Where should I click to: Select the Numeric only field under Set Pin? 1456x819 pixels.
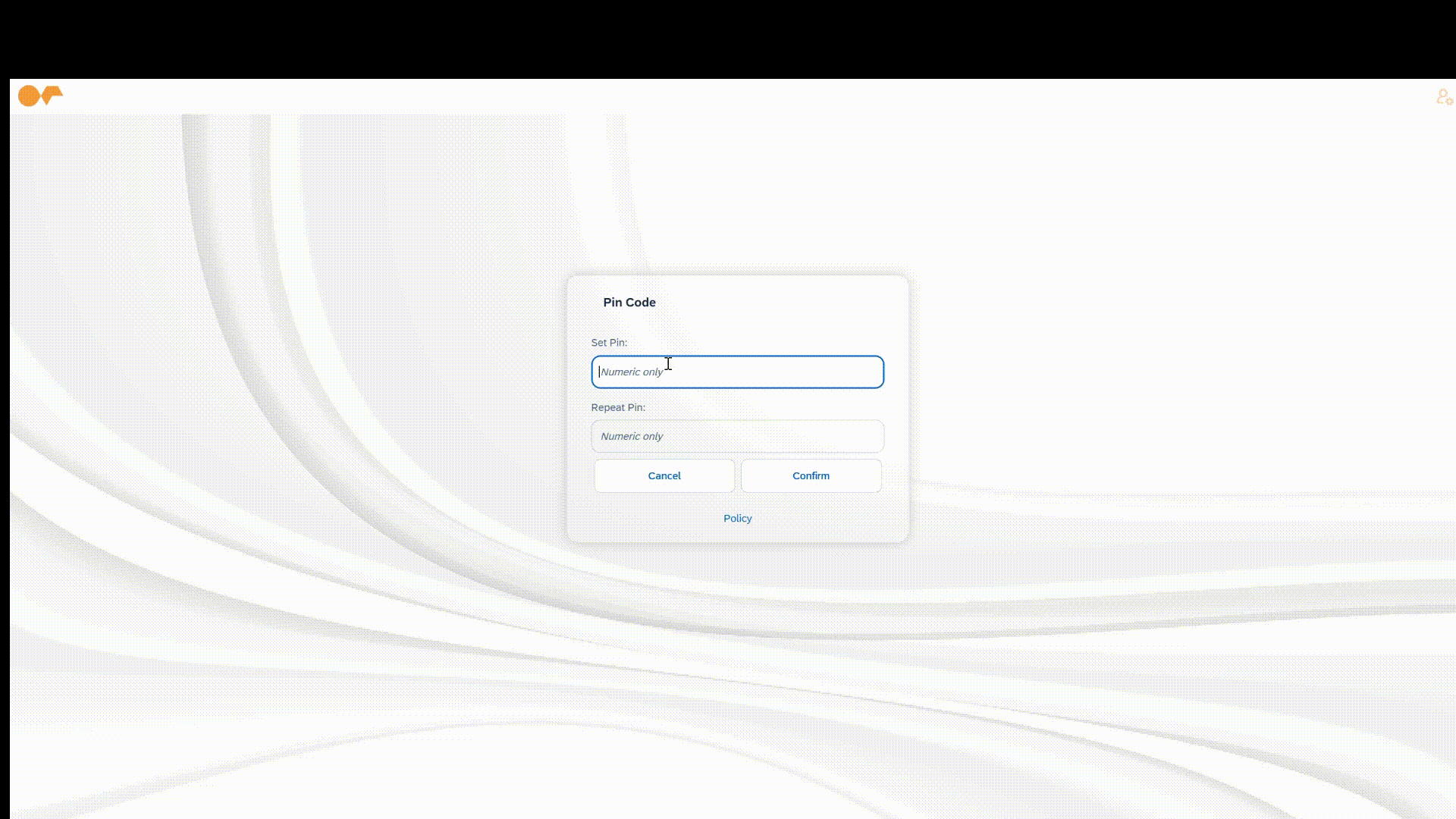coord(736,372)
